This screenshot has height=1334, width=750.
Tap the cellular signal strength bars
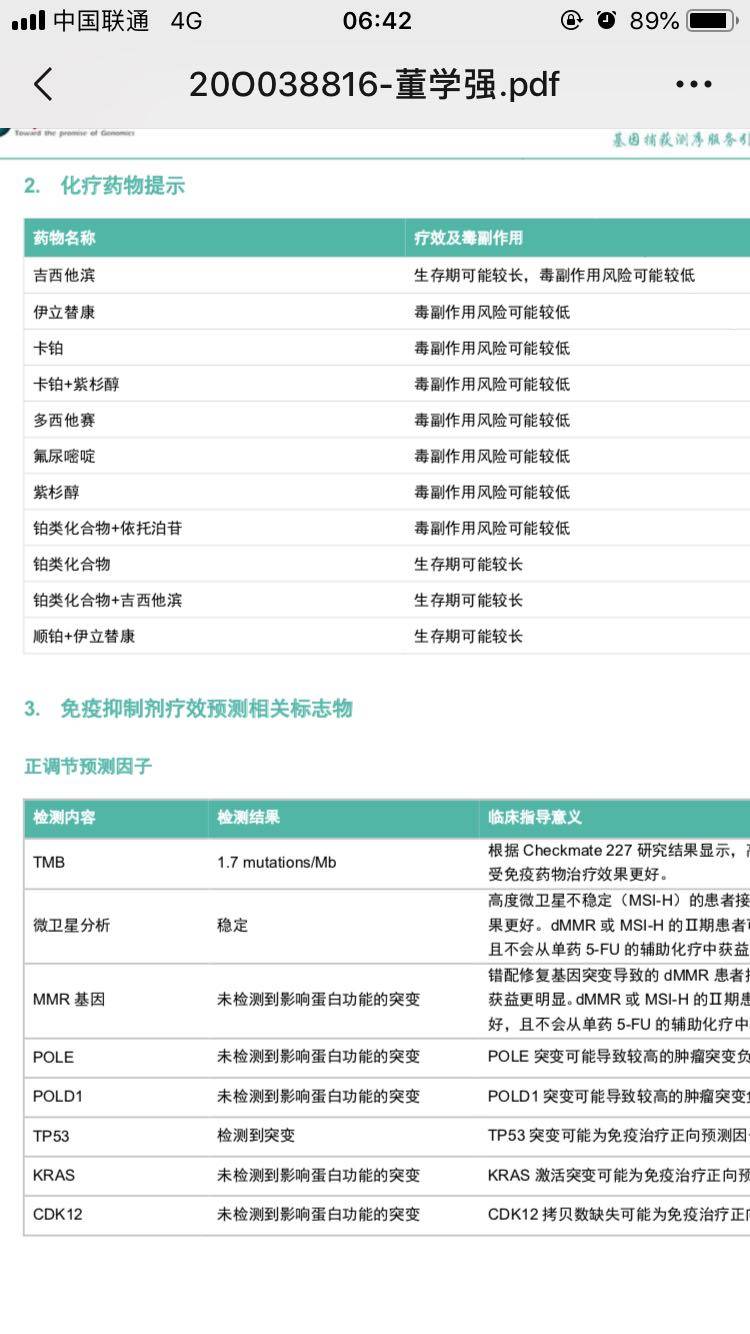29,21
